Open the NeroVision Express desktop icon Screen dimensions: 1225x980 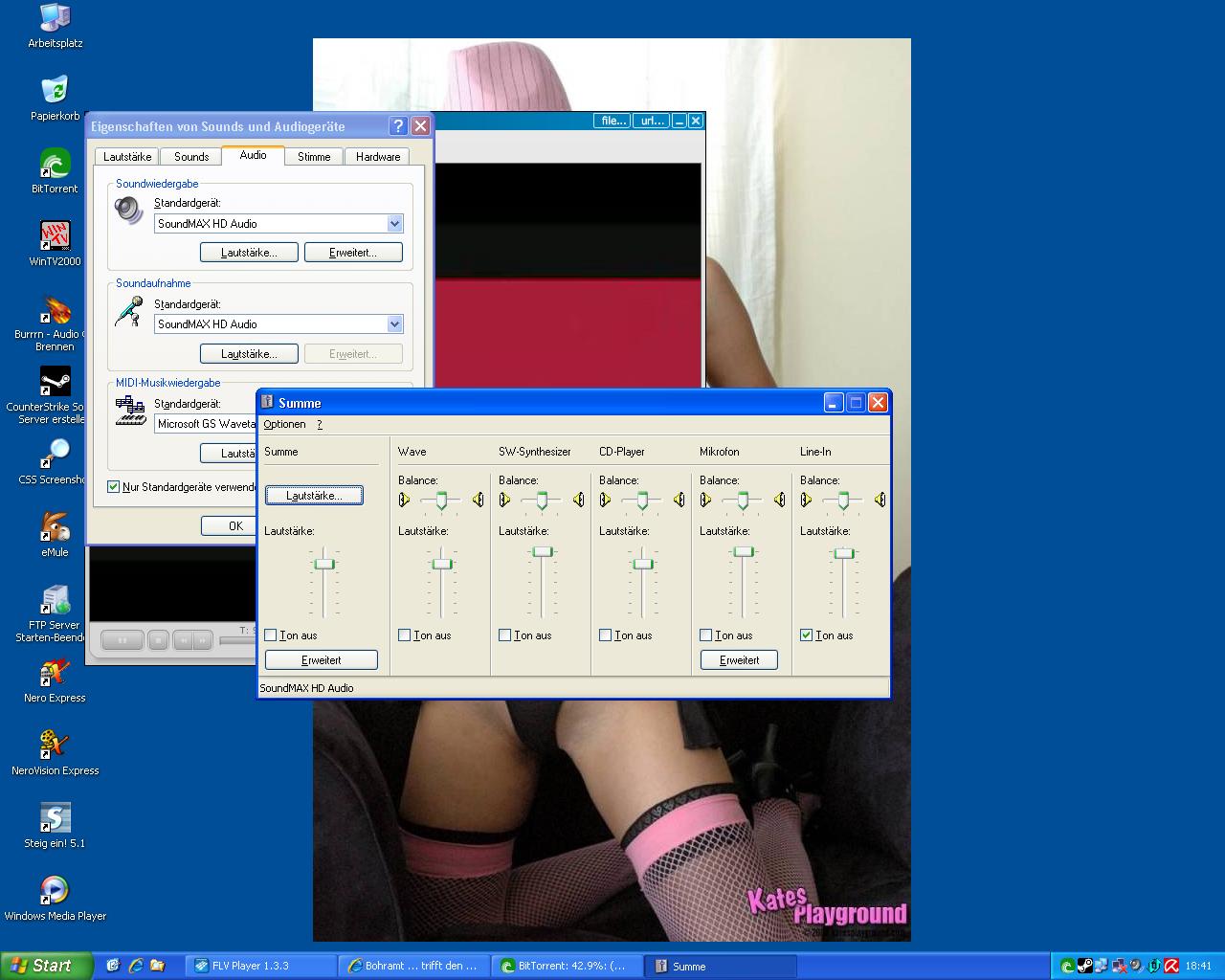(55, 746)
